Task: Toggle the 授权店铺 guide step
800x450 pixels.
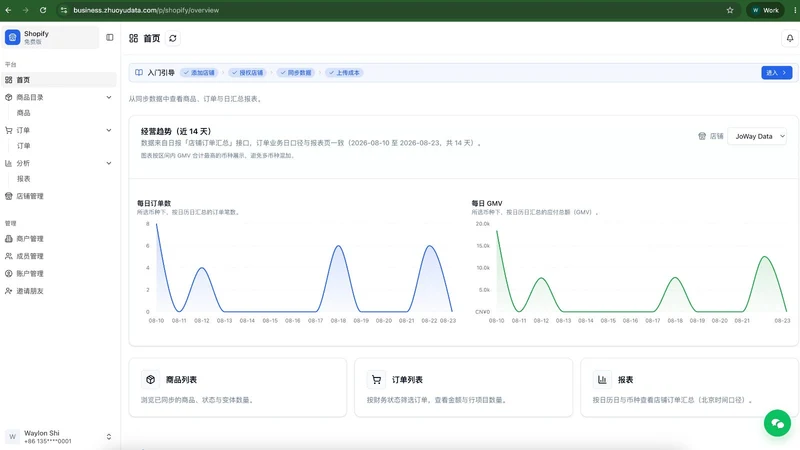Action: (247, 73)
